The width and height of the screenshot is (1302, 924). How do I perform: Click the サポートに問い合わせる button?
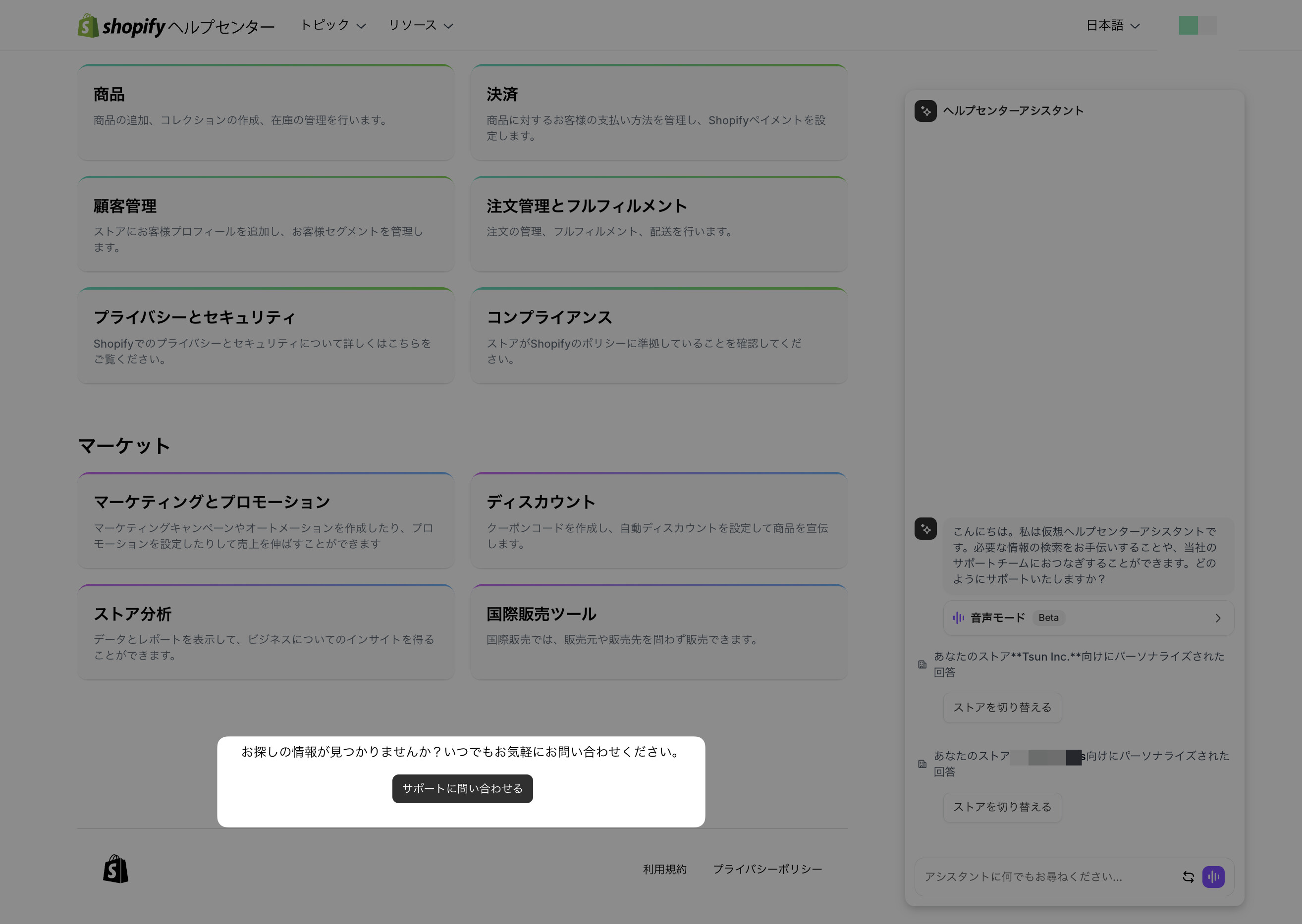click(462, 789)
